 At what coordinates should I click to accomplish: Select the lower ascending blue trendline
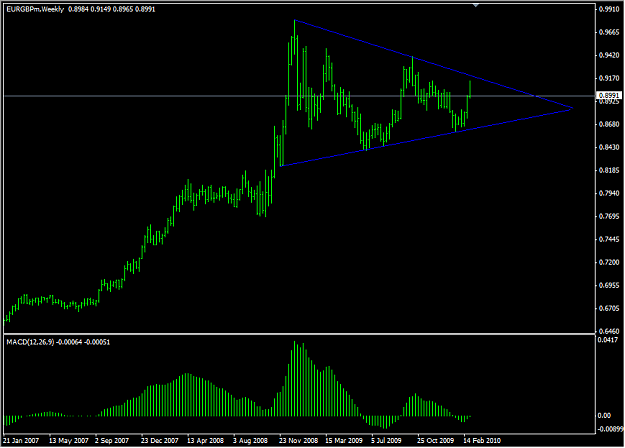coord(426,137)
